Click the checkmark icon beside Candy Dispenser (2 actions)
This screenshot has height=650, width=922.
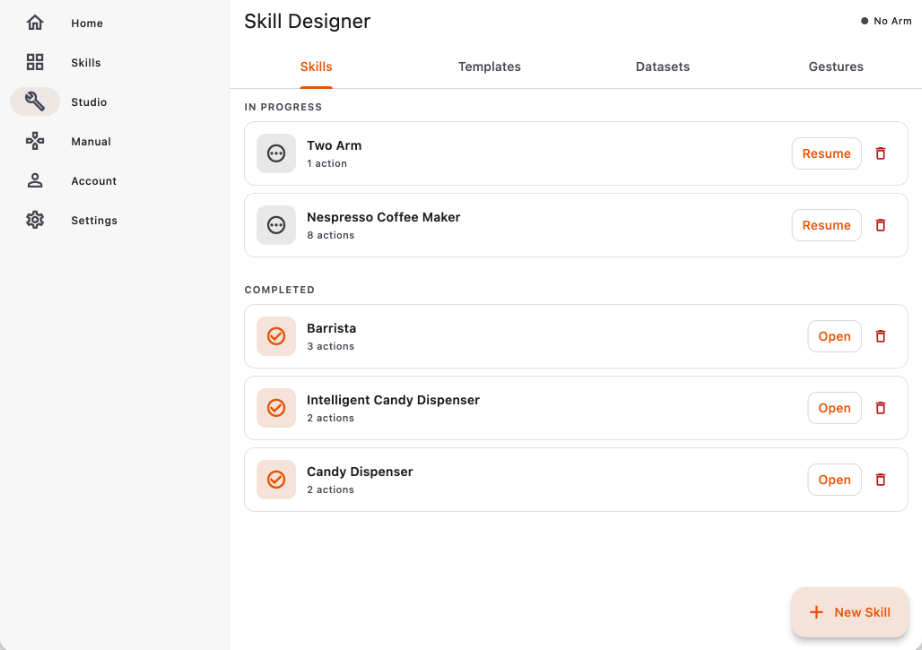pyautogui.click(x=276, y=480)
